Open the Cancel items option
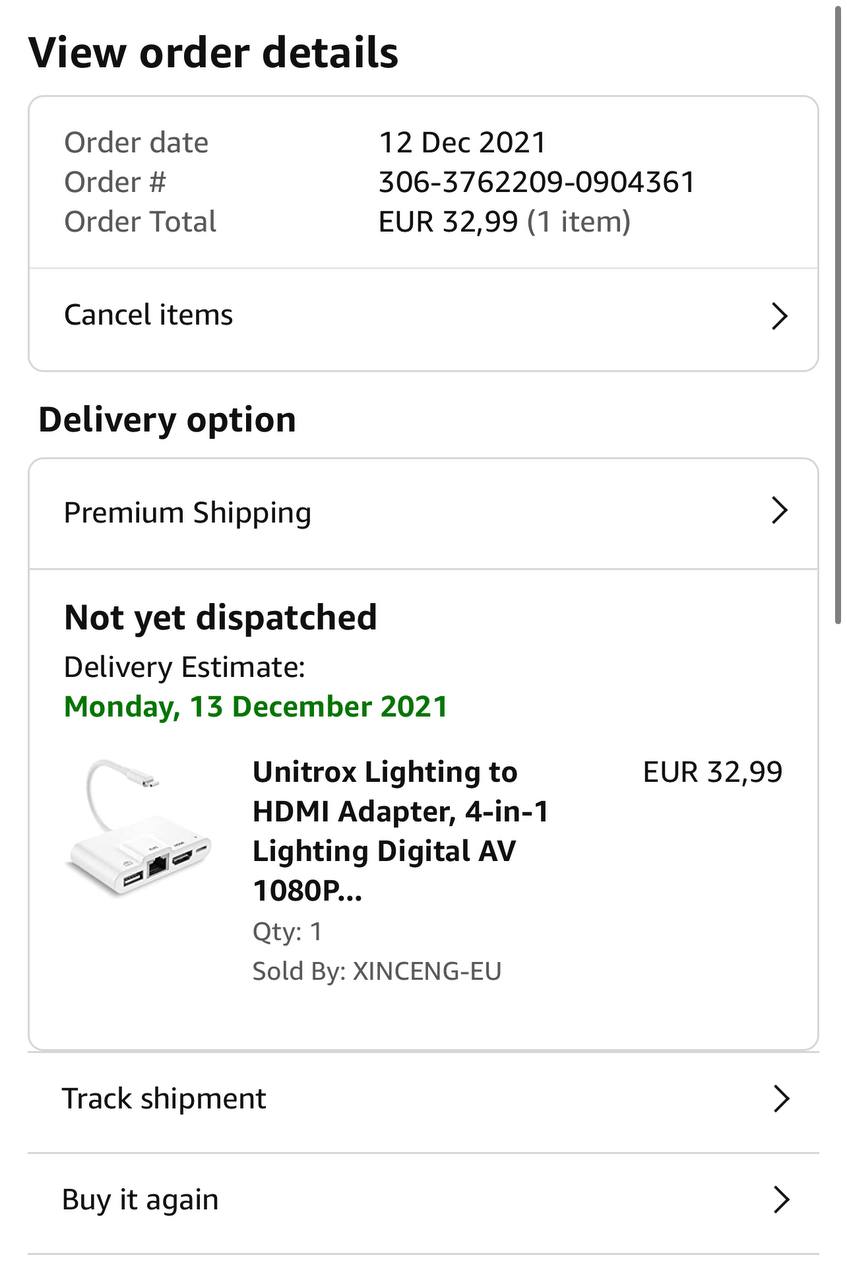The image size is (847, 1280). click(x=149, y=315)
